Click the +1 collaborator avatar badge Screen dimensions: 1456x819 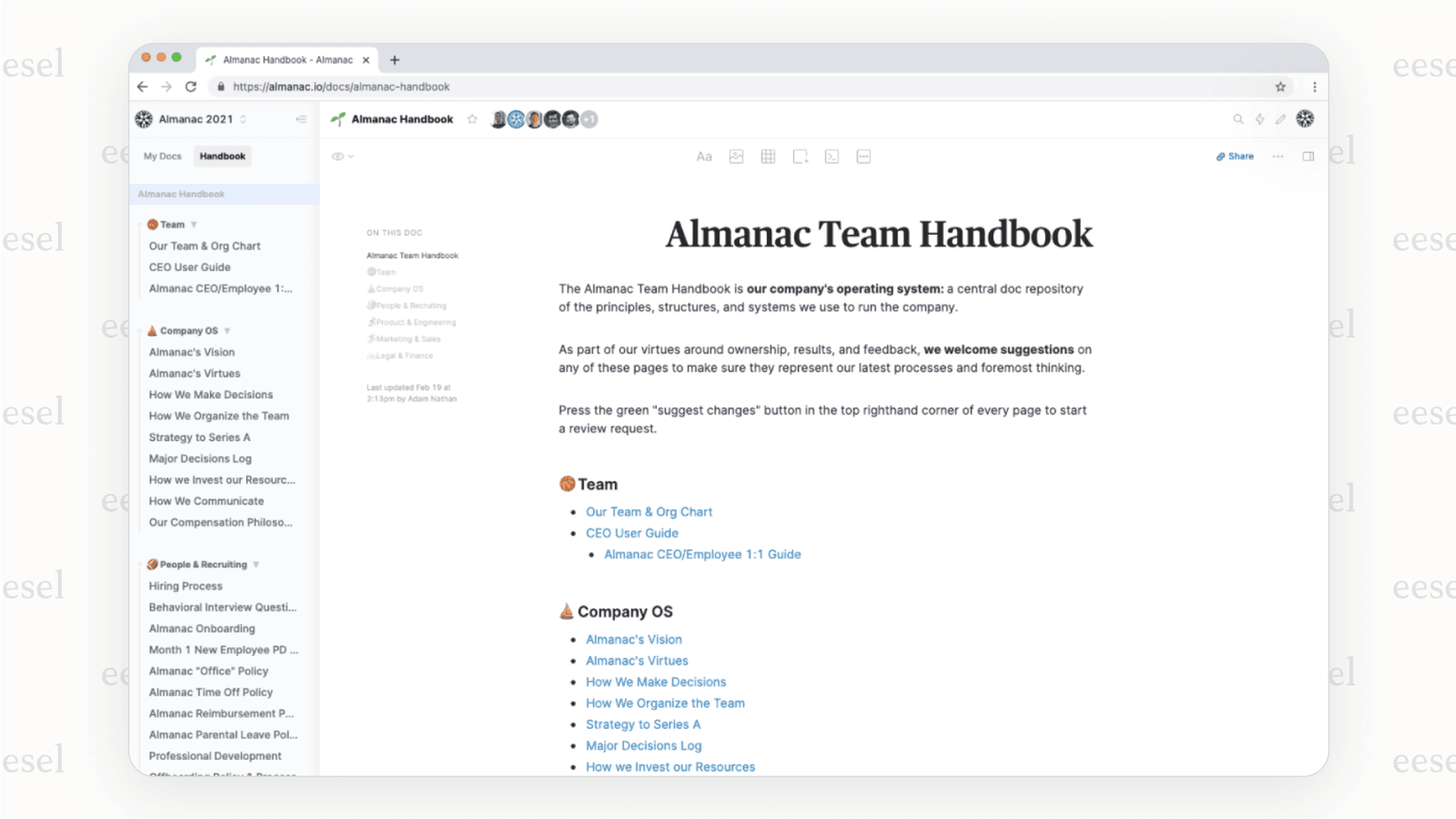coord(590,119)
